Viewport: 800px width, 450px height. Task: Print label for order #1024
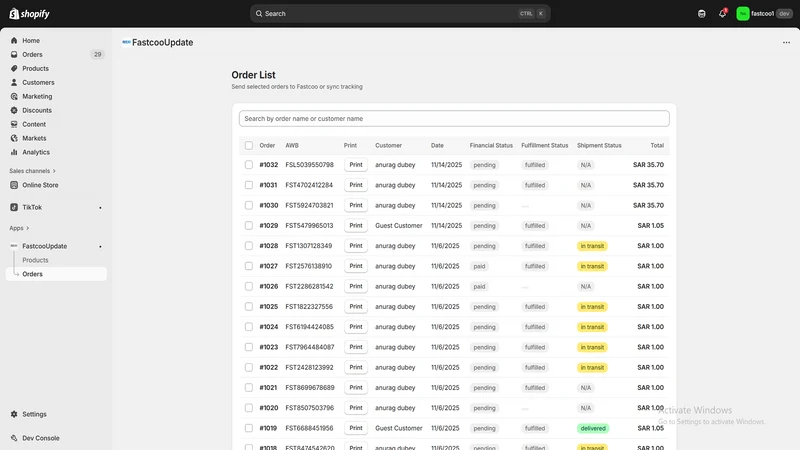[x=356, y=327]
